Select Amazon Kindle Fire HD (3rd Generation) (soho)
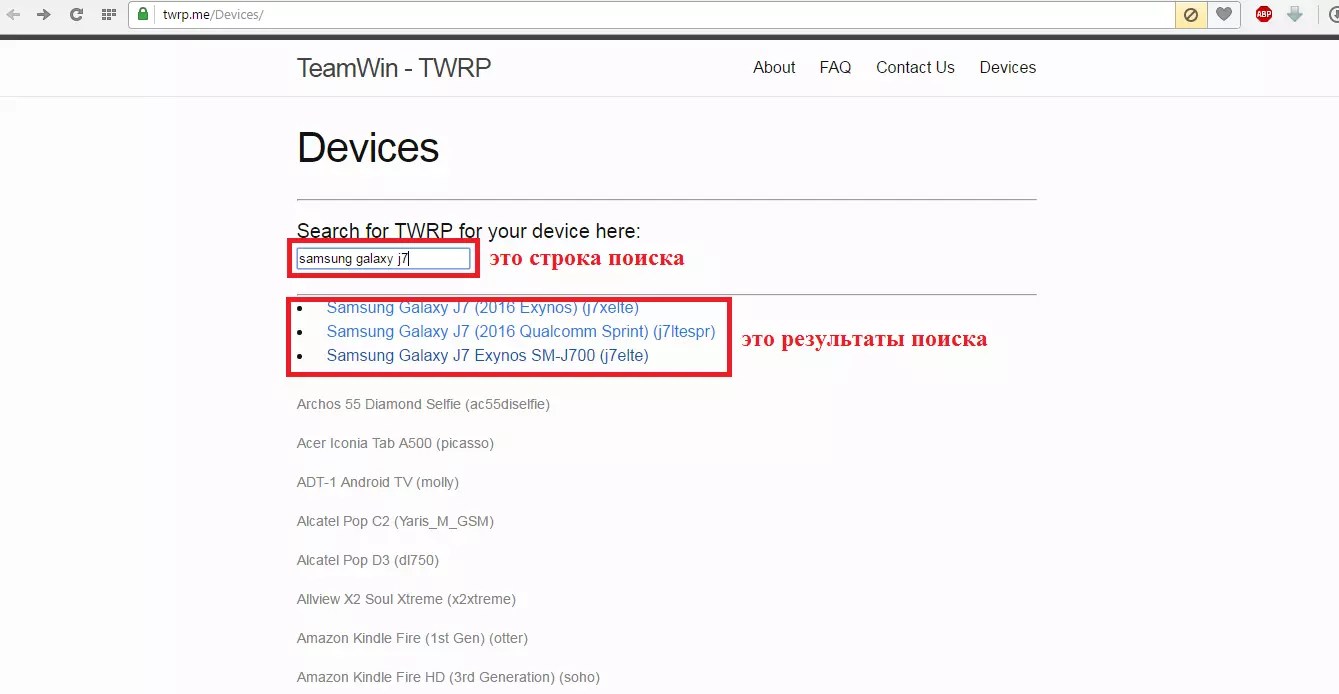The width and height of the screenshot is (1339, 694). 448,677
